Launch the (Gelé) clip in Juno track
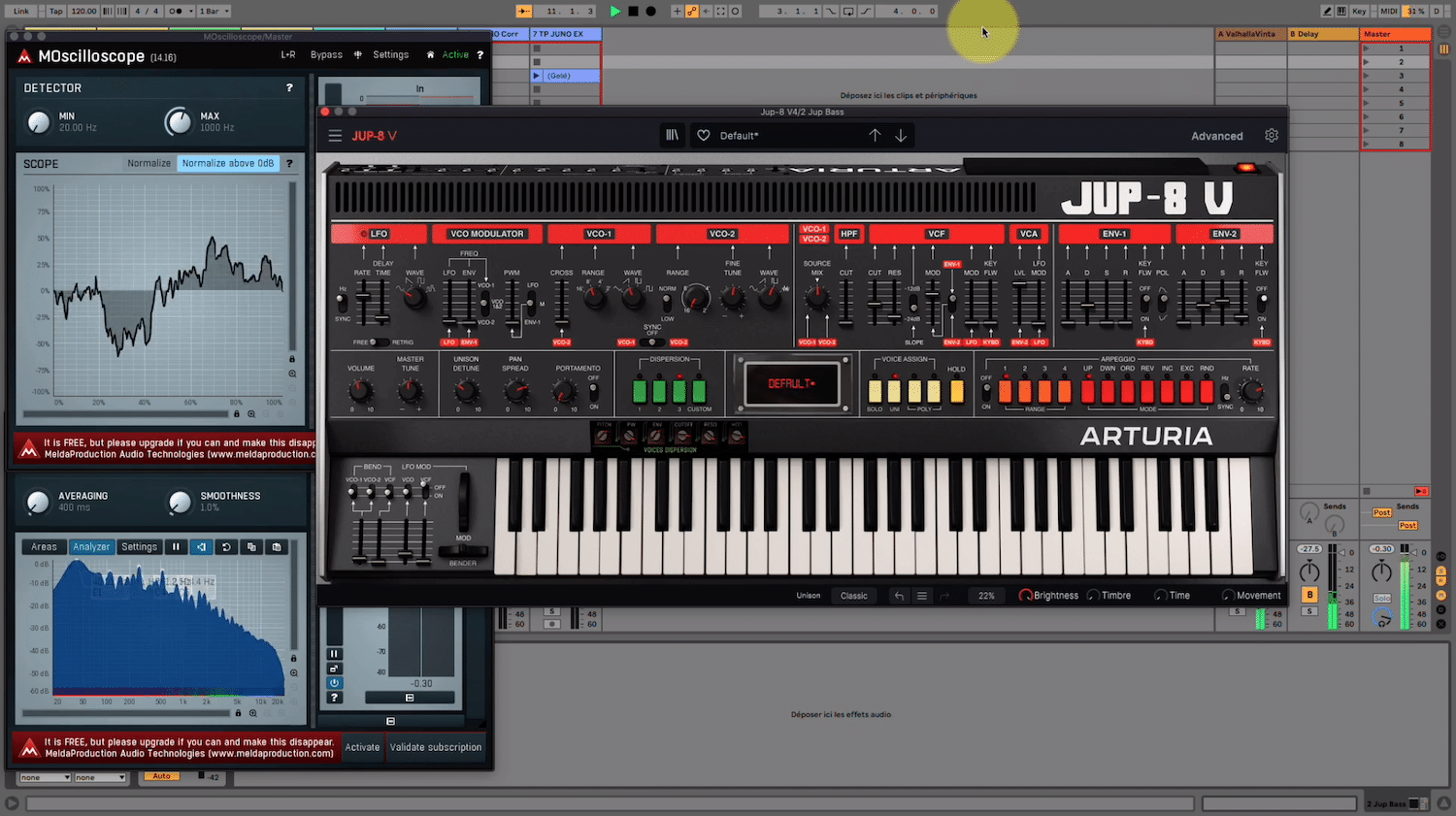 (537, 76)
